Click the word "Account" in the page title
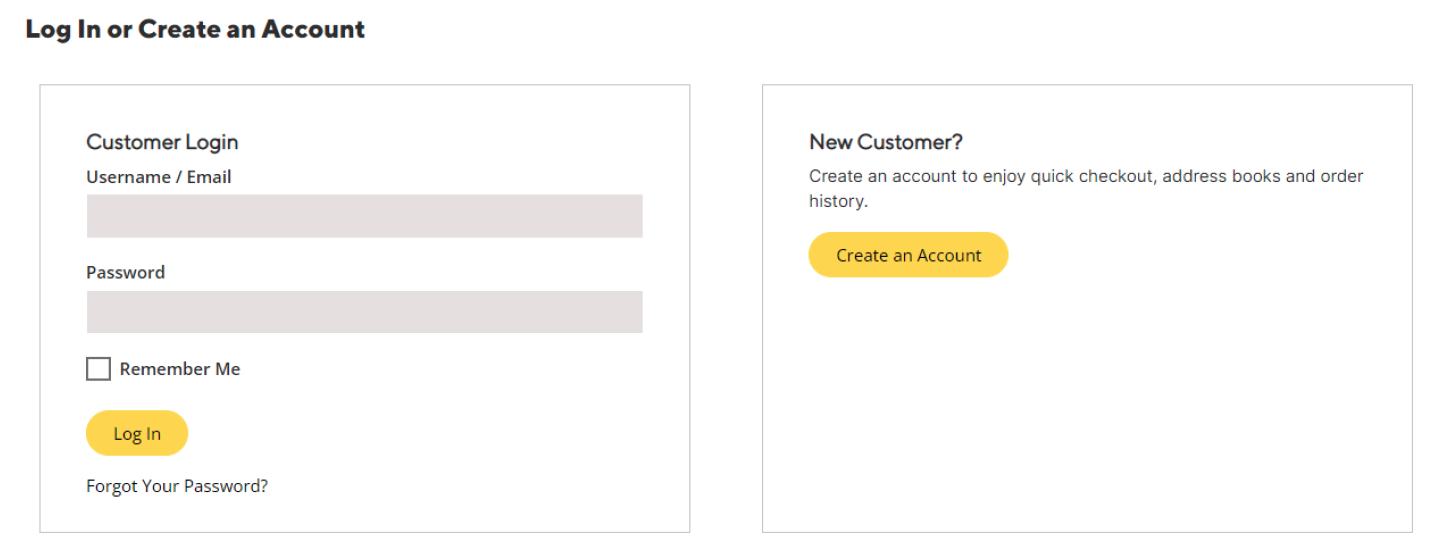The image size is (1435, 550). [313, 29]
